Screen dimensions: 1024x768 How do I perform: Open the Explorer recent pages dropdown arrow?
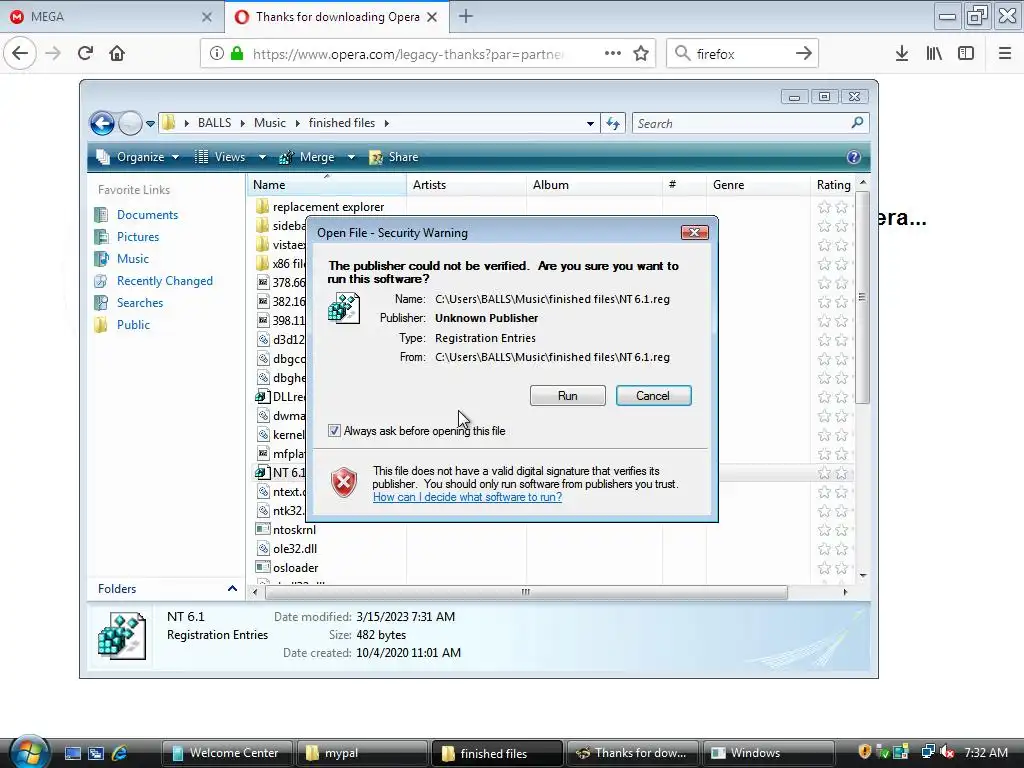150,123
